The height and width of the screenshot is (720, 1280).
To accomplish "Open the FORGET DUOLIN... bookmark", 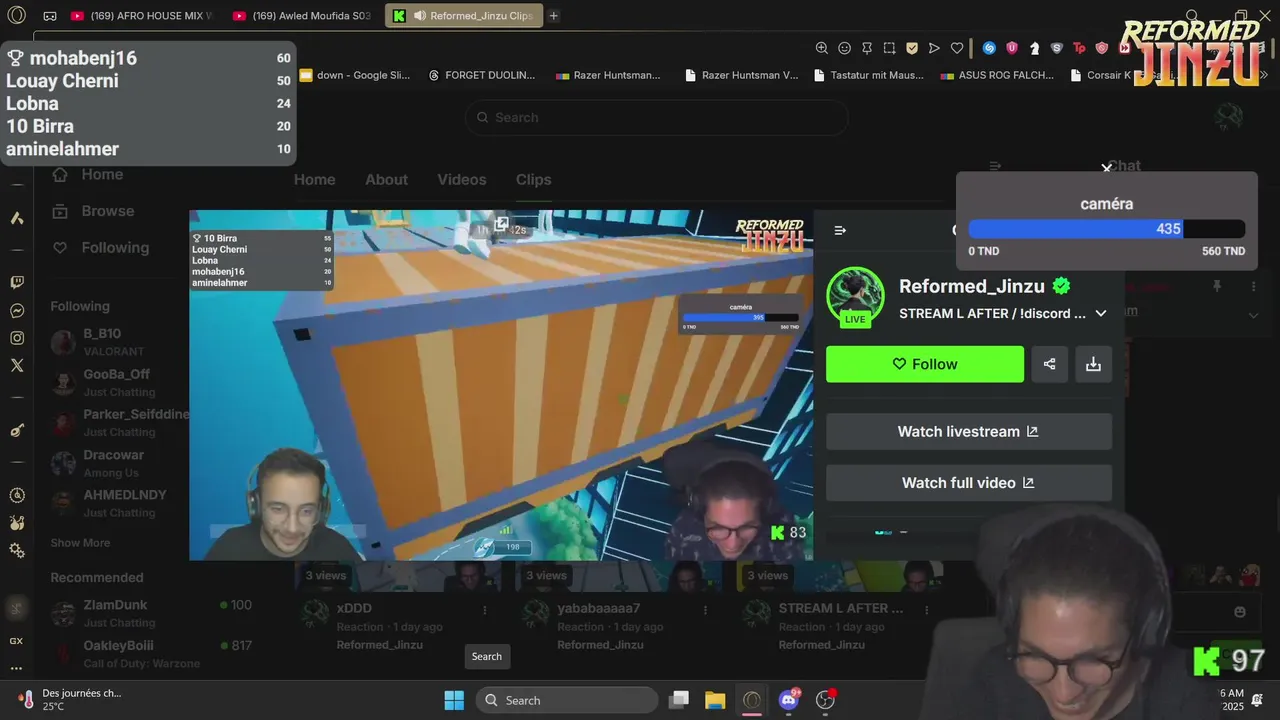I will tap(481, 75).
